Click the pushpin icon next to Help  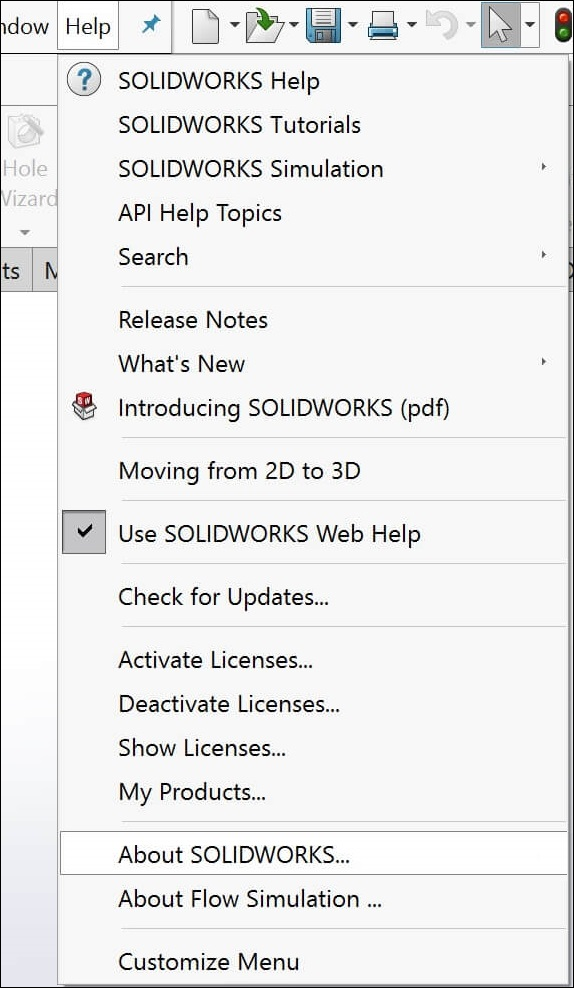[x=151, y=25]
